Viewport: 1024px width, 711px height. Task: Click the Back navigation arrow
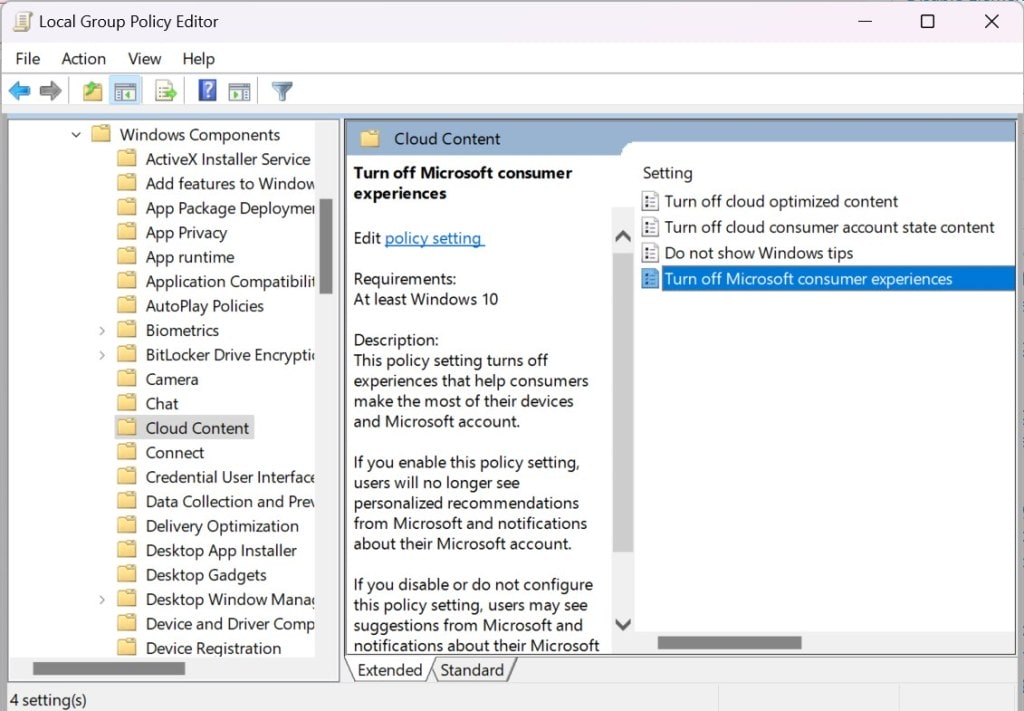[18, 90]
